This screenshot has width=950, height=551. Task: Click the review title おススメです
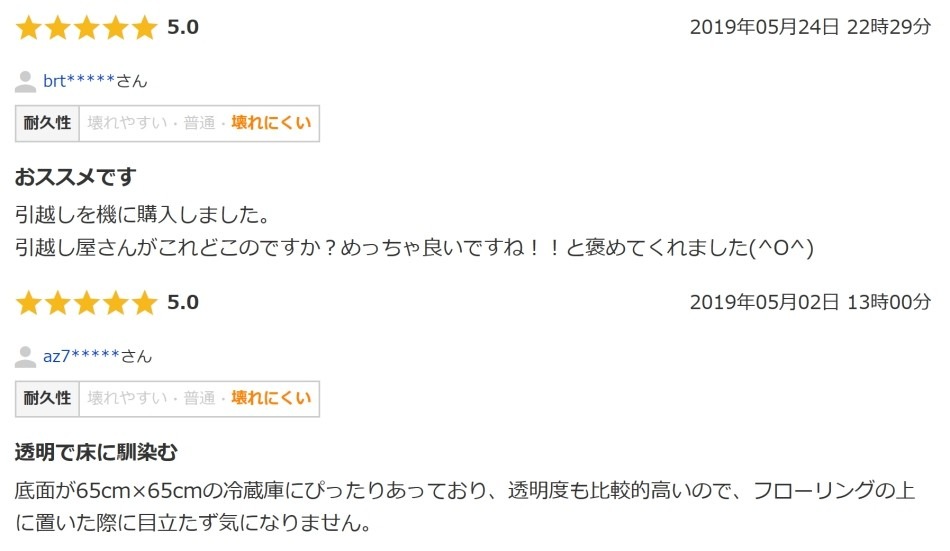(76, 177)
